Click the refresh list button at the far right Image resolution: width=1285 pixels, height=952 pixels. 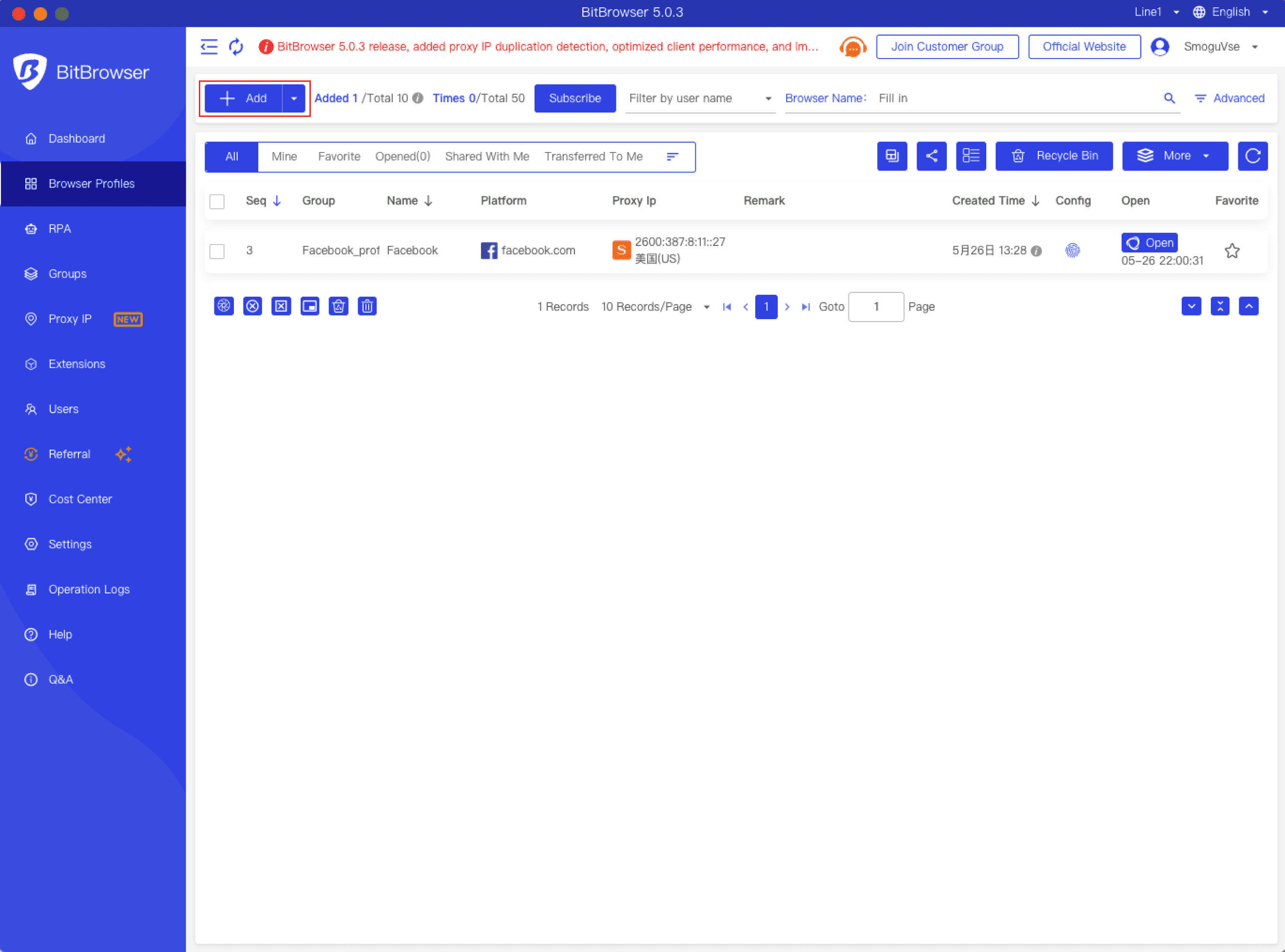(1252, 156)
